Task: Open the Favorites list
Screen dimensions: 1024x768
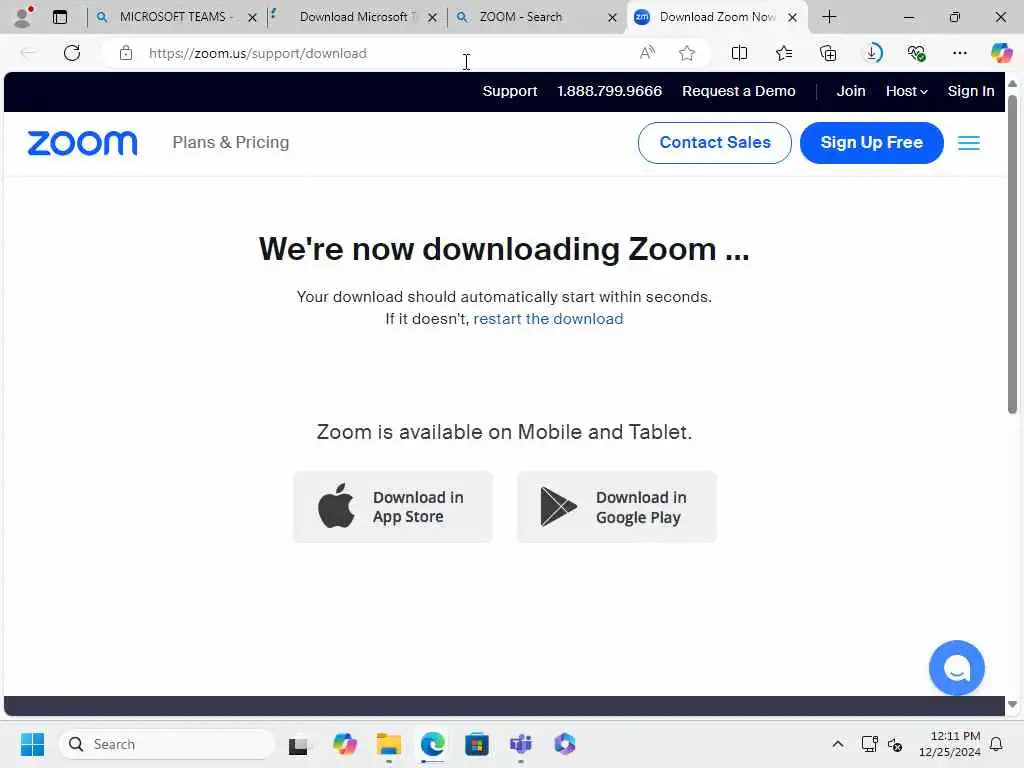Action: pyautogui.click(x=784, y=53)
